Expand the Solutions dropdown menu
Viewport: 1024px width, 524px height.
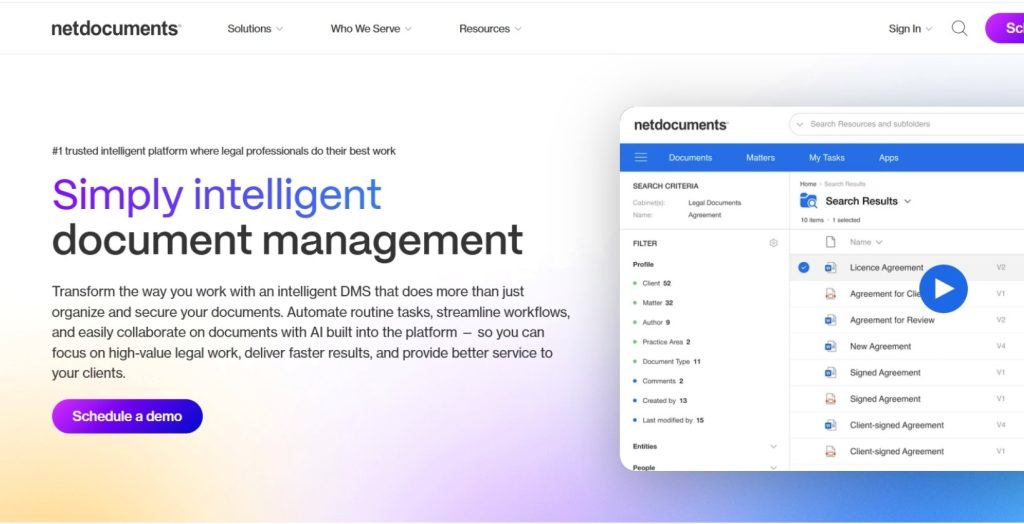click(x=255, y=29)
